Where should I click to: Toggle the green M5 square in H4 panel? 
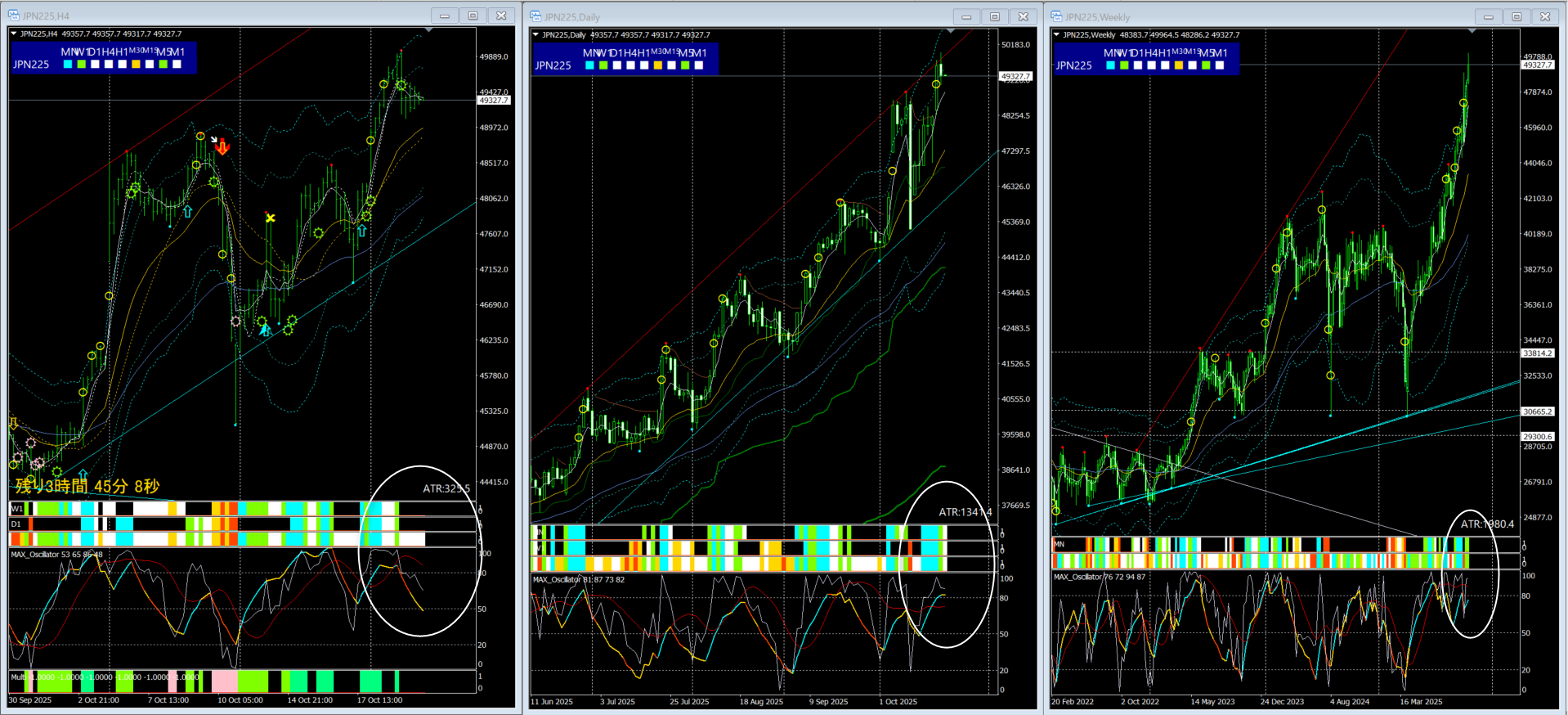click(x=164, y=64)
